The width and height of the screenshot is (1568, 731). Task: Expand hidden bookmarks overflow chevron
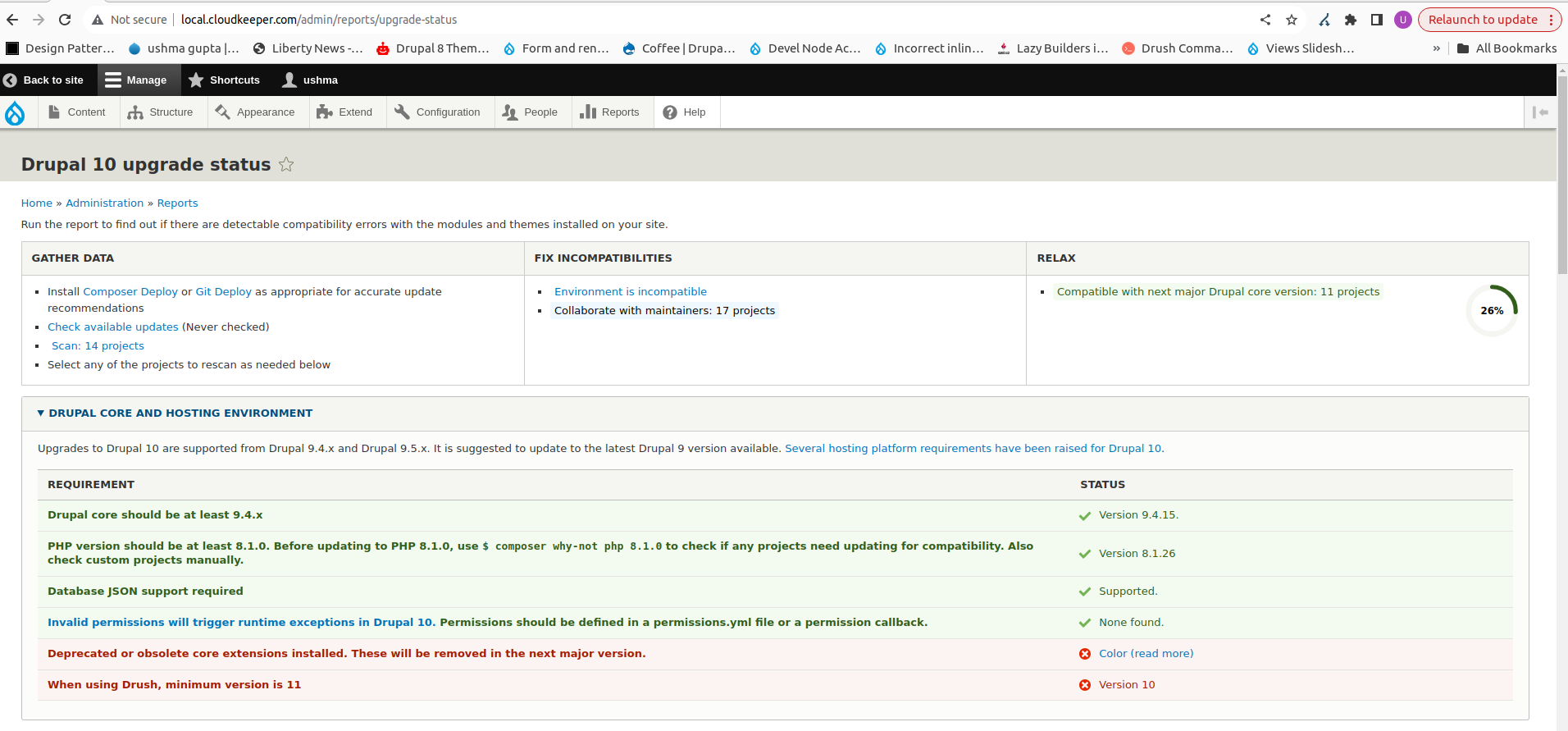1436,48
